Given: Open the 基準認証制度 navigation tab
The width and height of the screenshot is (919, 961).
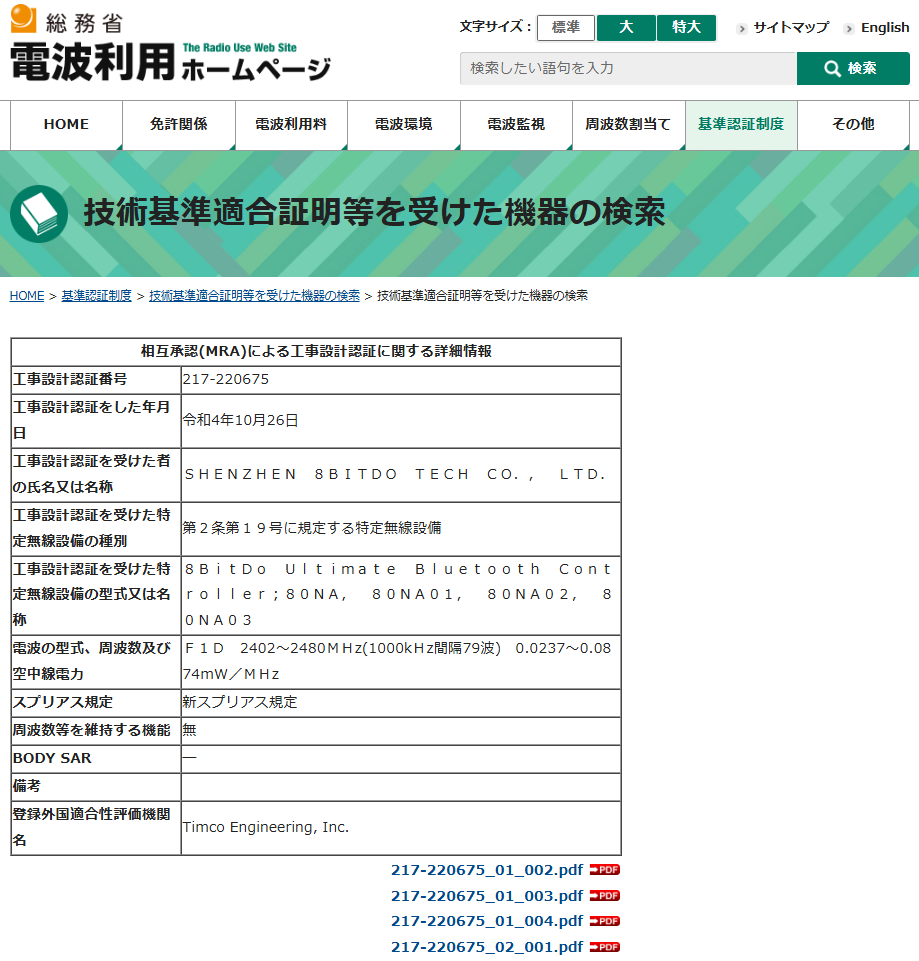Looking at the screenshot, I should pos(741,124).
